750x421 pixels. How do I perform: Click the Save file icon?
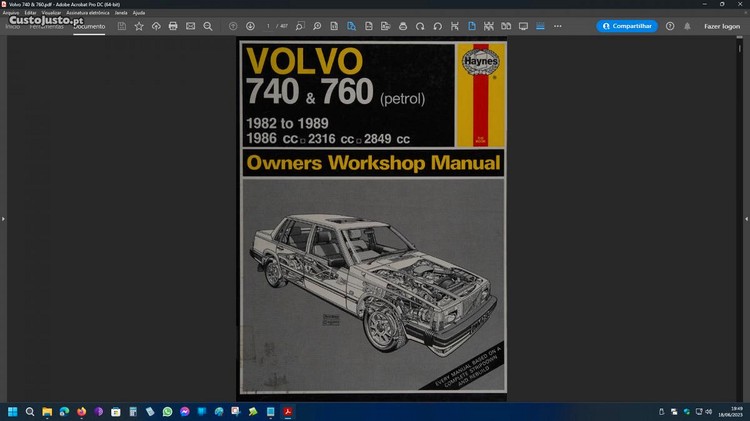click(122, 26)
